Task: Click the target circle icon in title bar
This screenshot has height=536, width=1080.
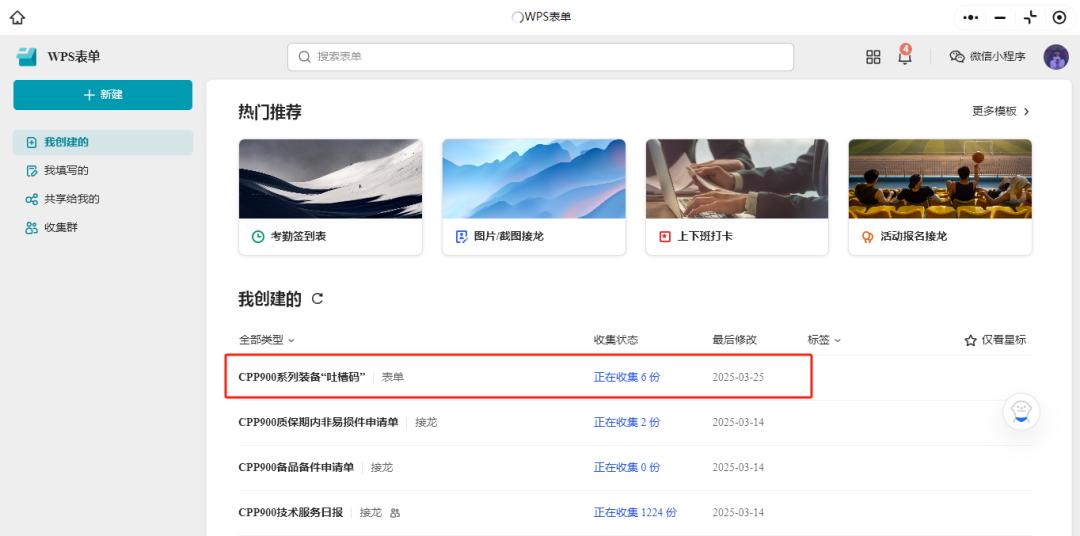Action: (x=1059, y=18)
